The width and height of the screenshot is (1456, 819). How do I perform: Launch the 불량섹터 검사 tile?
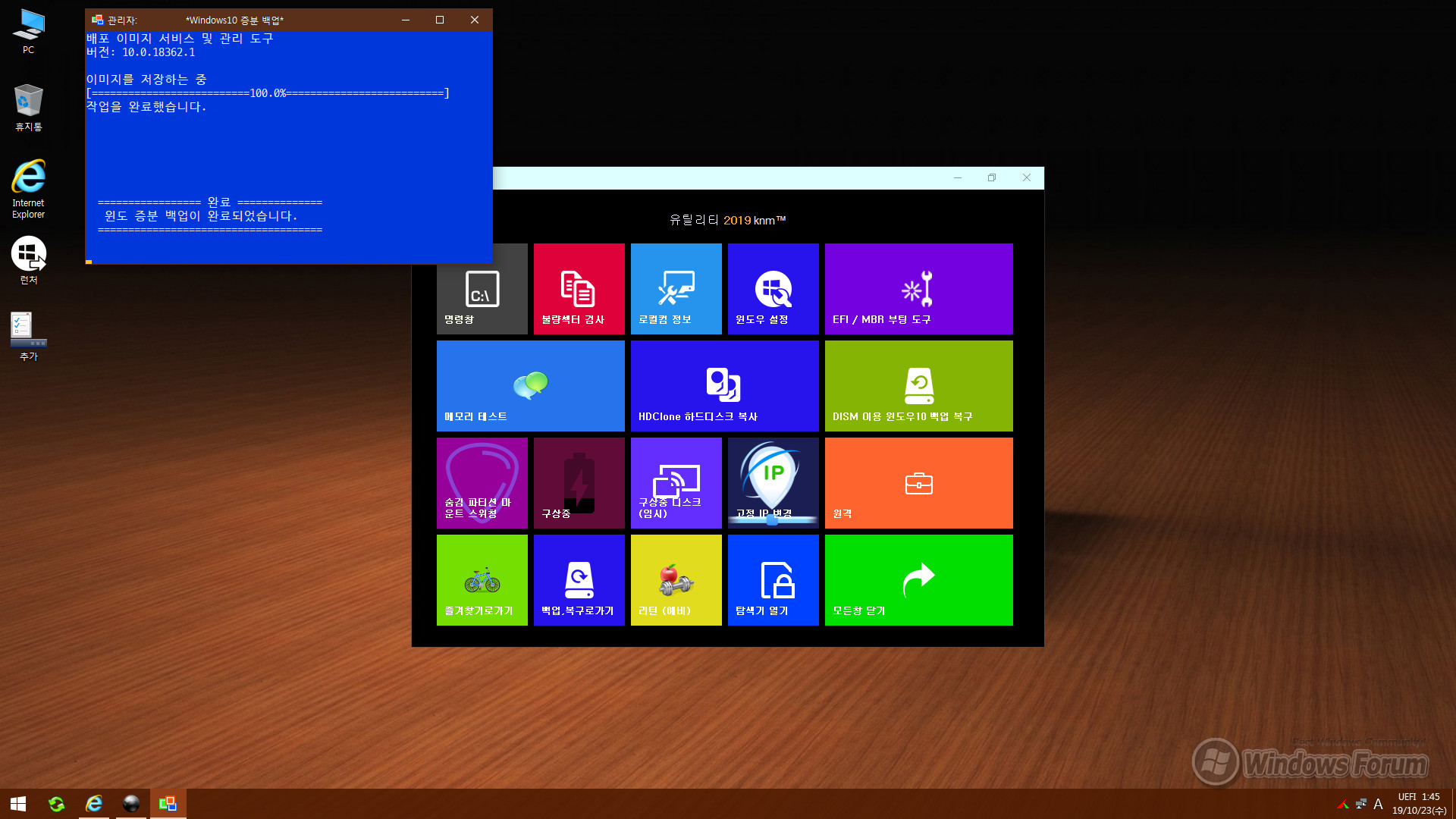point(579,289)
